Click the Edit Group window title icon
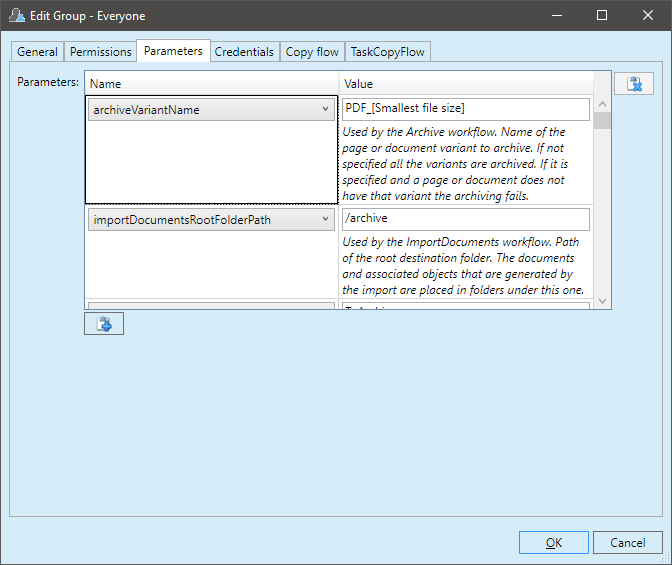Viewport: 672px width, 565px height. point(16,15)
